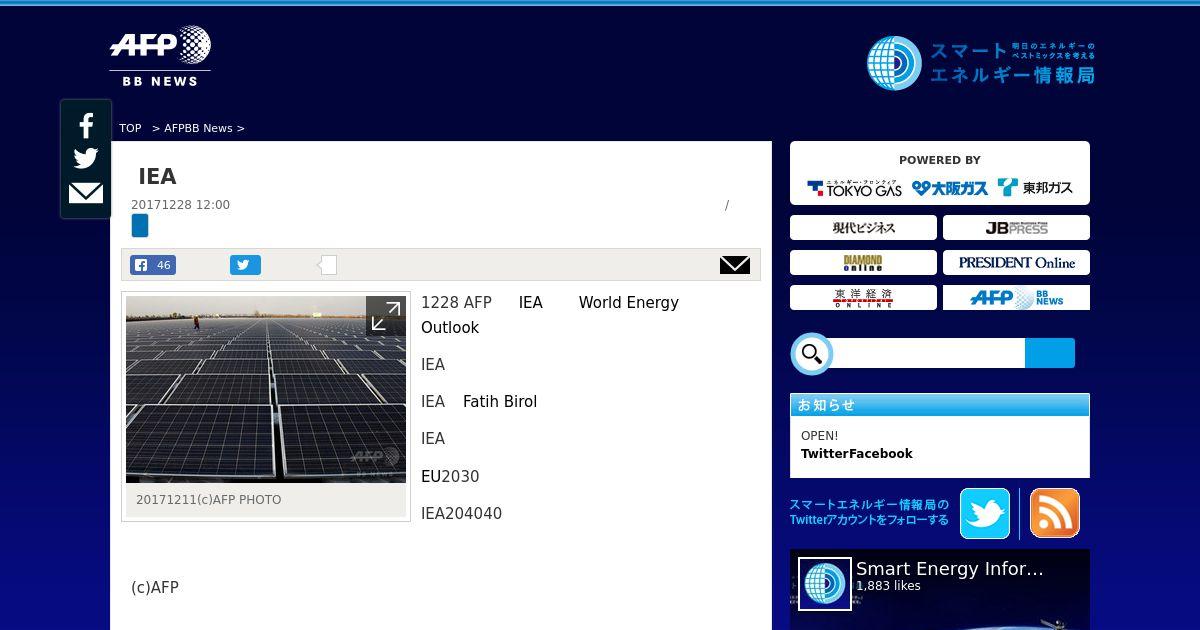Open the Gendai Business partner link
The height and width of the screenshot is (630, 1200).
click(x=863, y=228)
